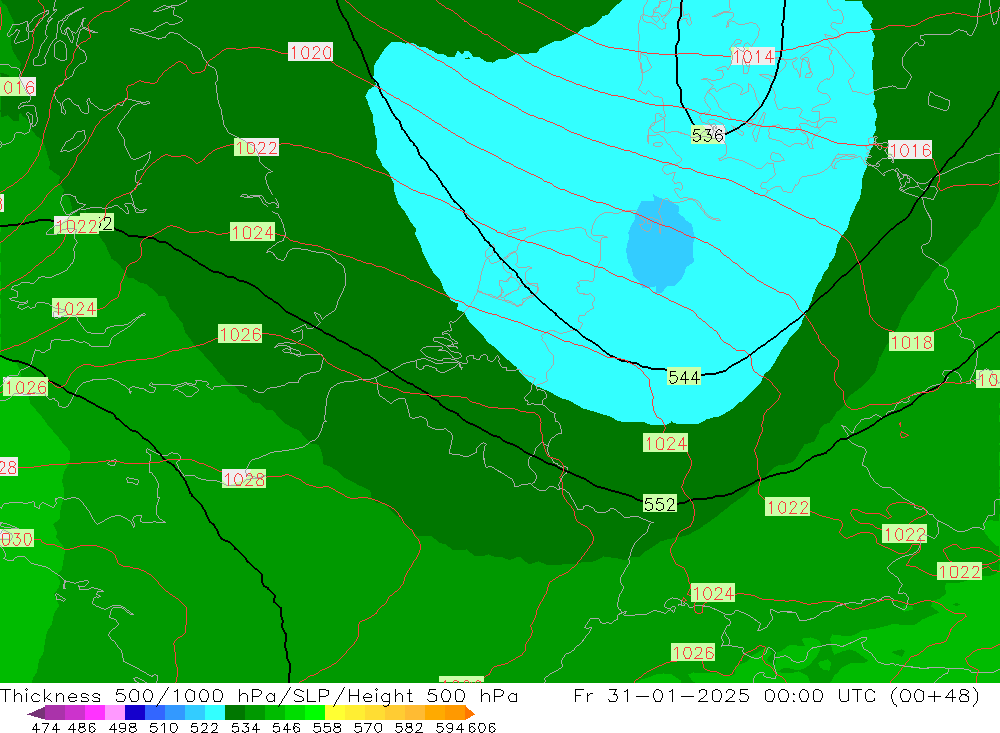Click the 1014 isobar label
The image size is (1000, 733).
[753, 57]
